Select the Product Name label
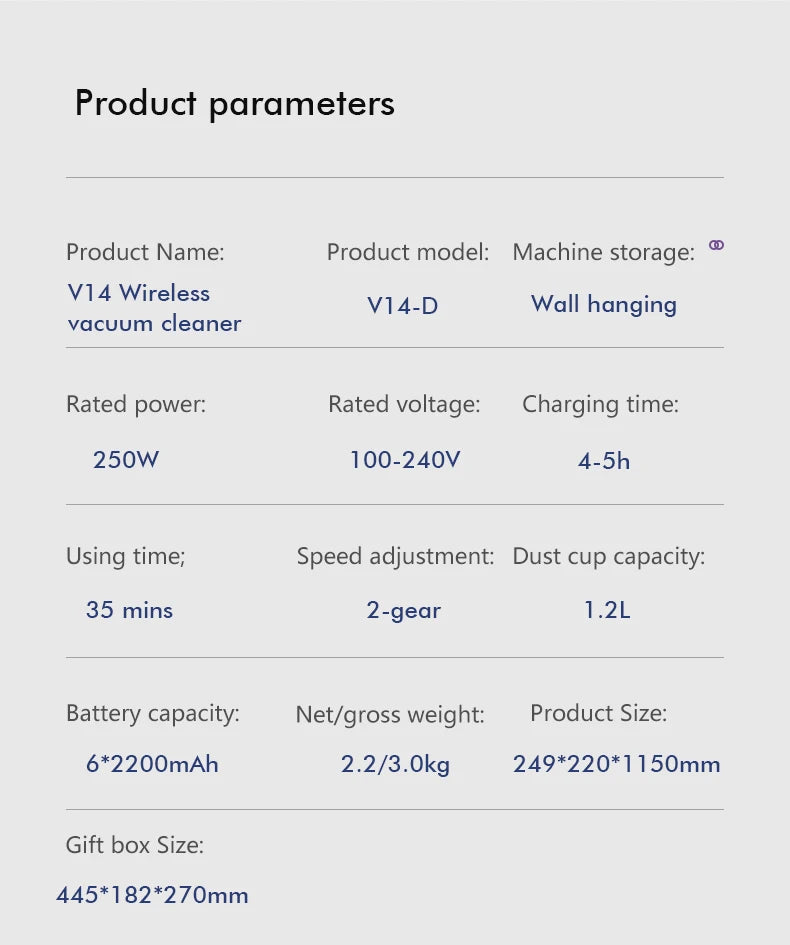This screenshot has height=945, width=790. coord(145,252)
